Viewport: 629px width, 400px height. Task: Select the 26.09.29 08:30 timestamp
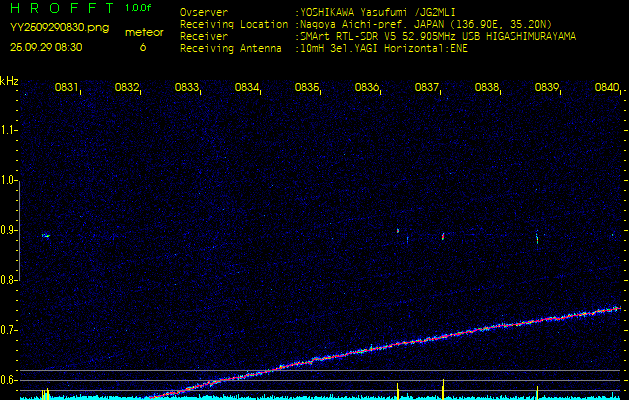point(46,47)
